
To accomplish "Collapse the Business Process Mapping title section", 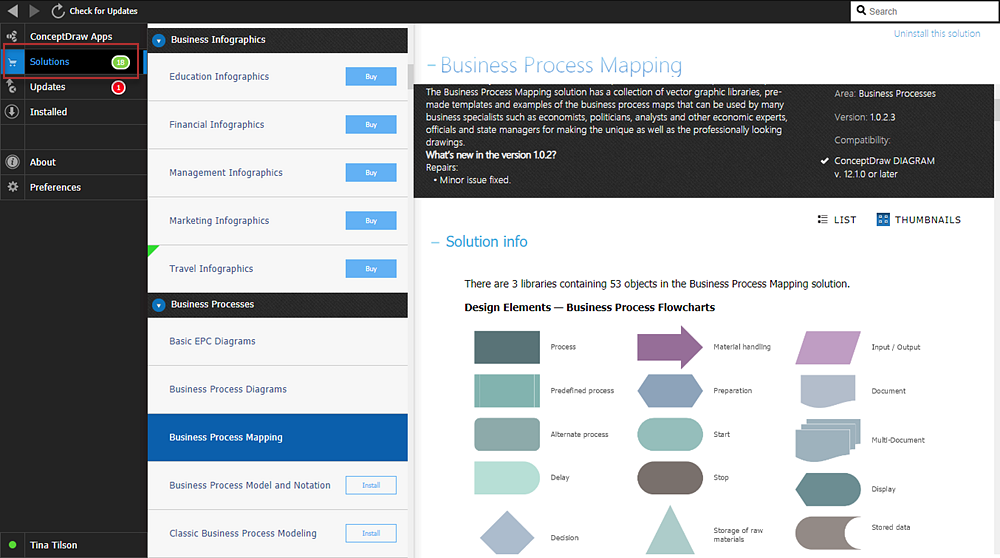I will [431, 65].
